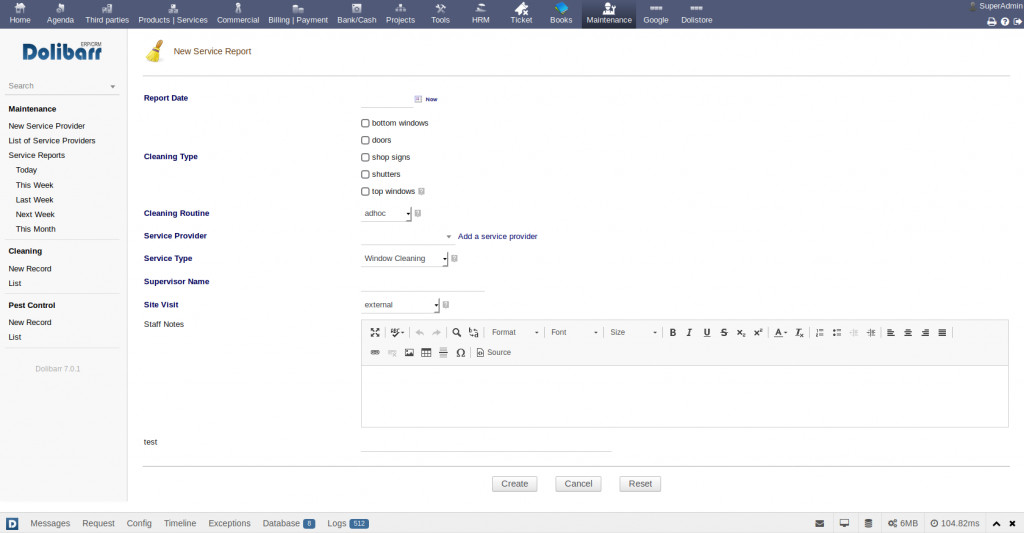Go to the Bank/Cash menu

(357, 14)
